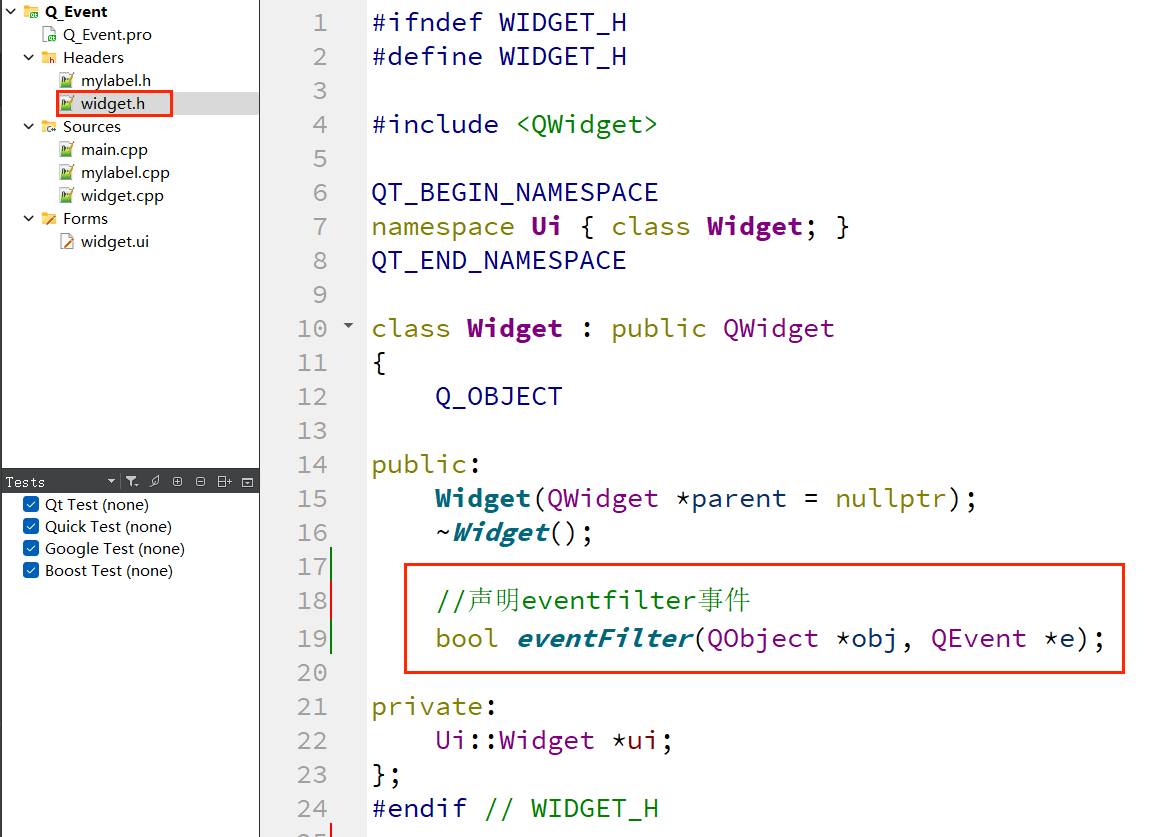Collapse the Forms folder
The image size is (1170, 837).
(x=29, y=219)
